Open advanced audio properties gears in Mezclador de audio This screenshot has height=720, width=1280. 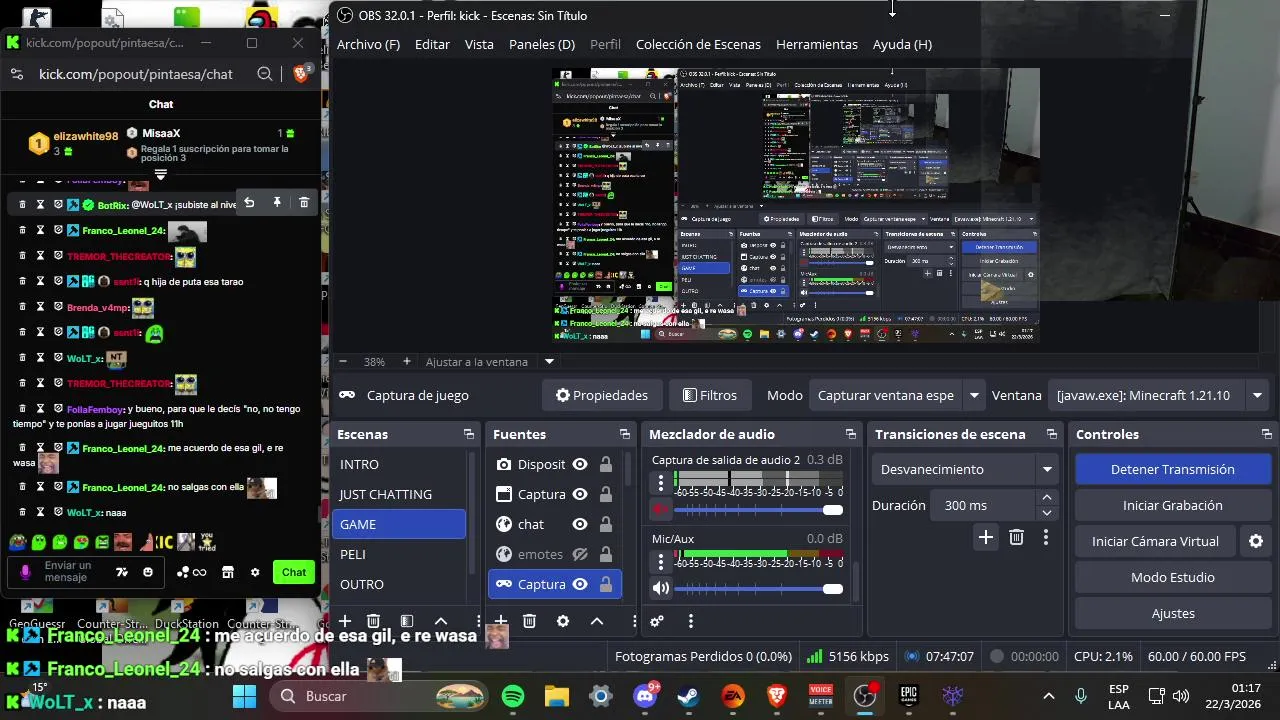(x=657, y=621)
